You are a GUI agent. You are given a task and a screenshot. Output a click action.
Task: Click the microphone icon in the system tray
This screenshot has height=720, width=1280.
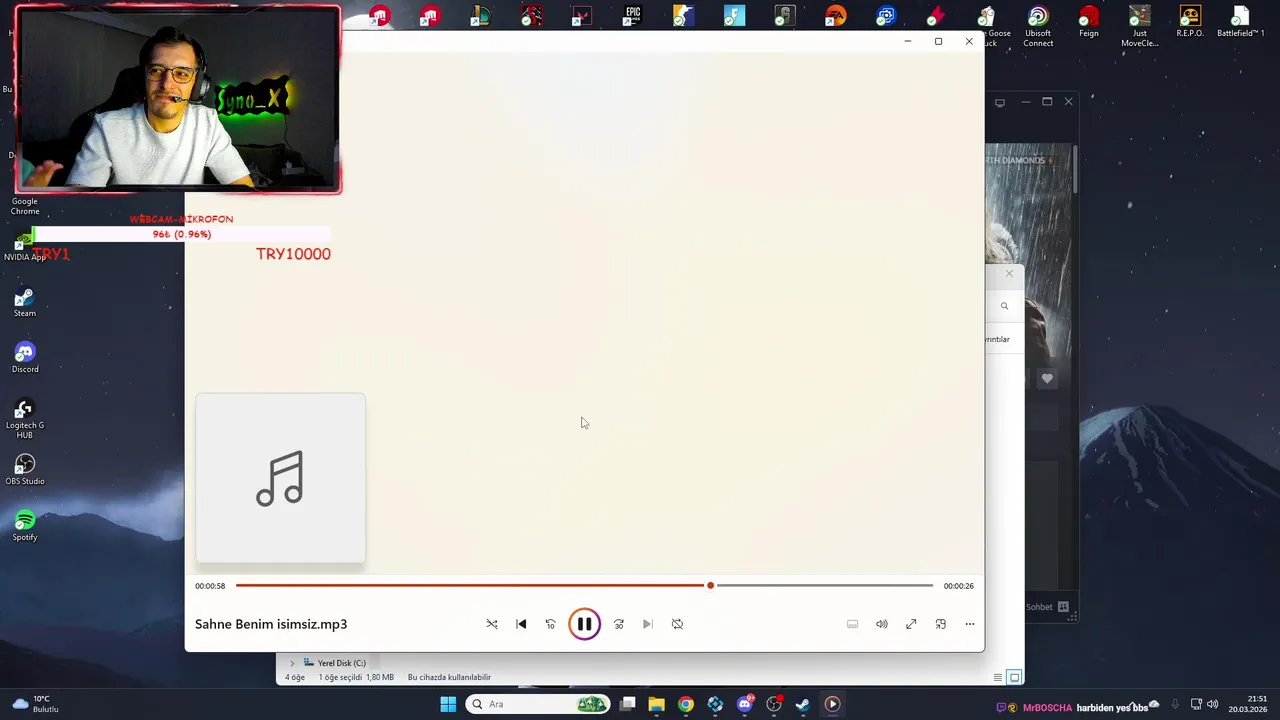pyautogui.click(x=1175, y=704)
